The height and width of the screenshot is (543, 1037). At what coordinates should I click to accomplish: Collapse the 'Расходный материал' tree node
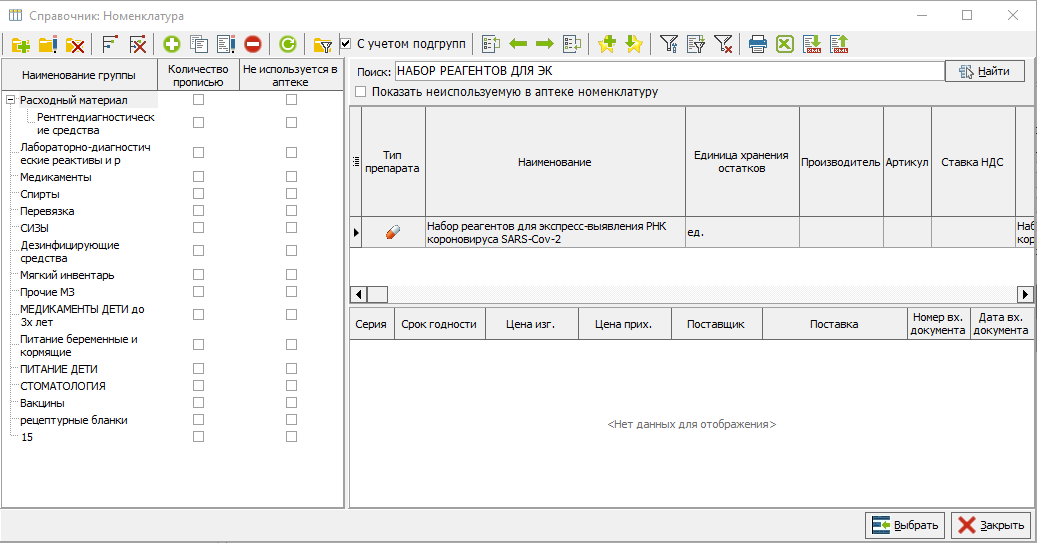click(x=10, y=100)
